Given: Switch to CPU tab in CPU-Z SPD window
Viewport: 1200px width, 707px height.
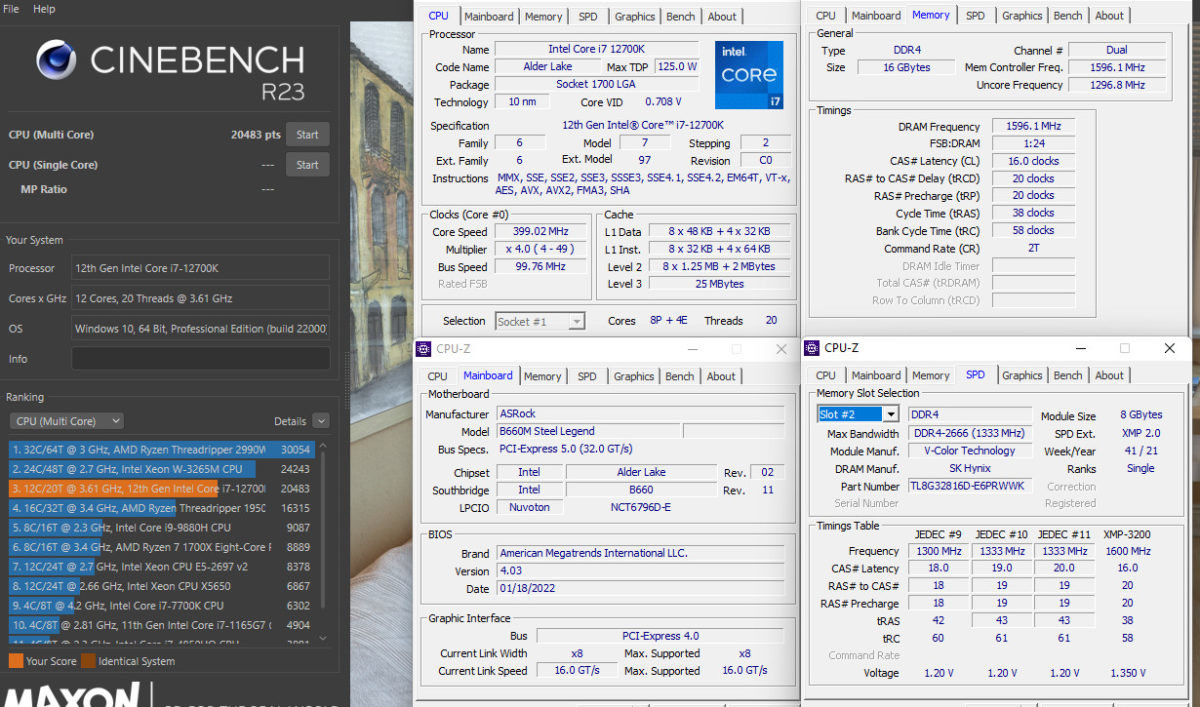Looking at the screenshot, I should (826, 375).
